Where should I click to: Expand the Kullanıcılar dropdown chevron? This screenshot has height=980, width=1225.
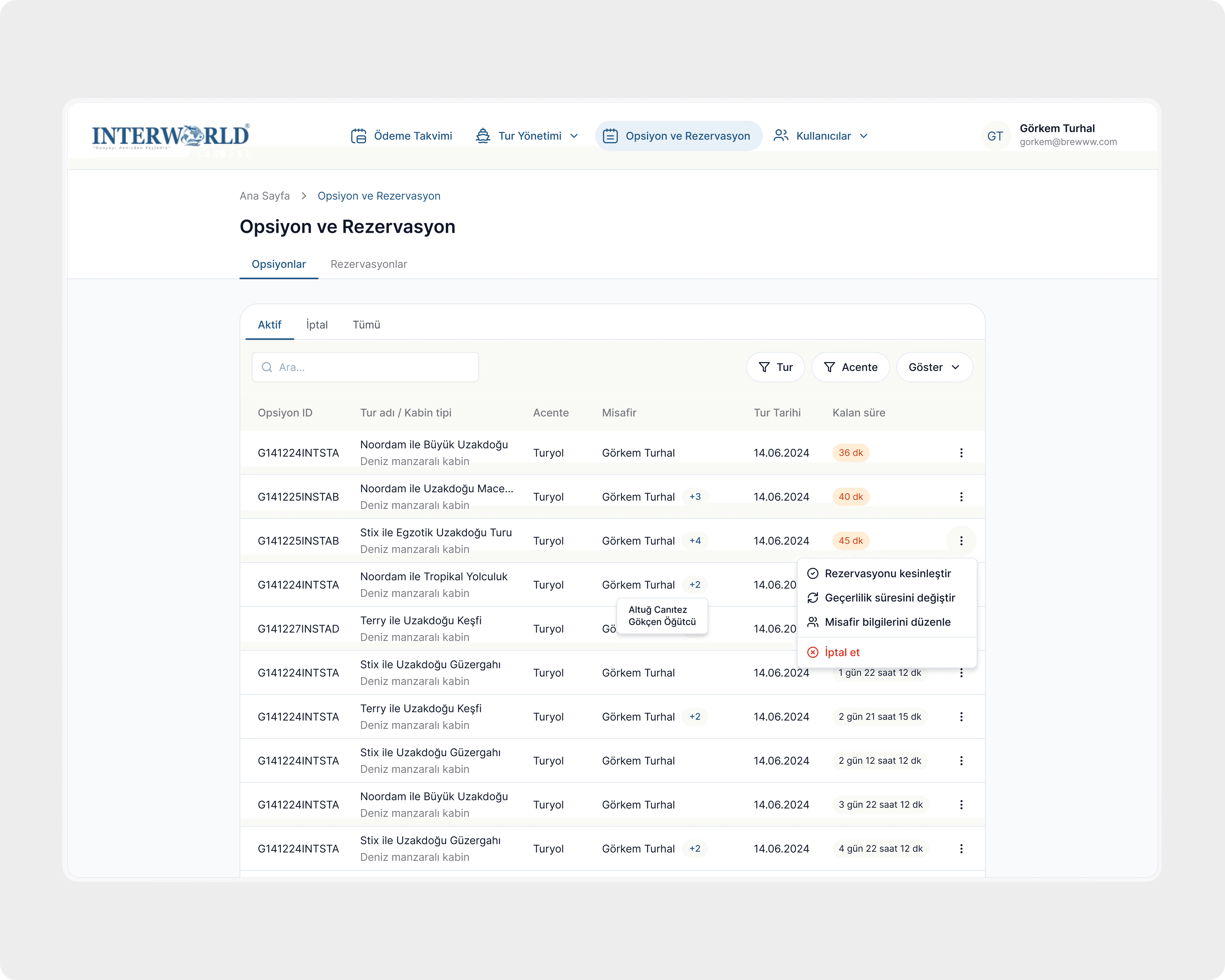tap(864, 136)
